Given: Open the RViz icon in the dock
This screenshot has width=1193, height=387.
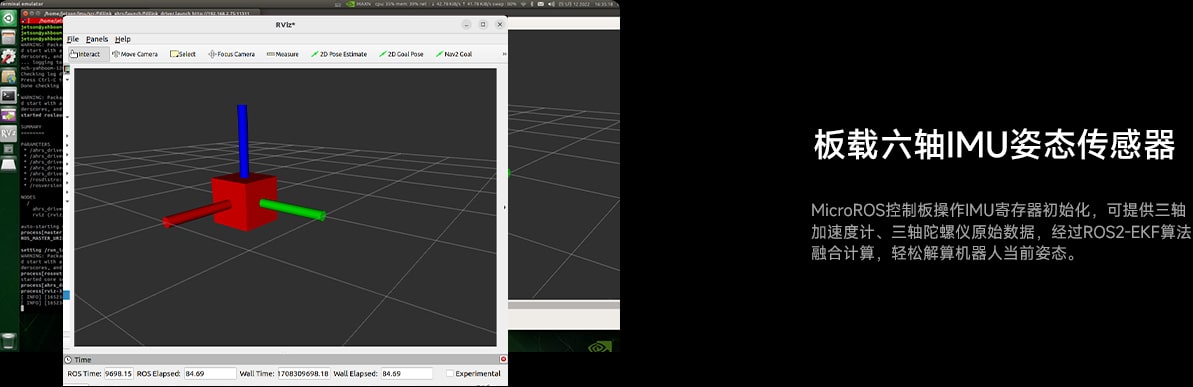Looking at the screenshot, I should [8, 133].
